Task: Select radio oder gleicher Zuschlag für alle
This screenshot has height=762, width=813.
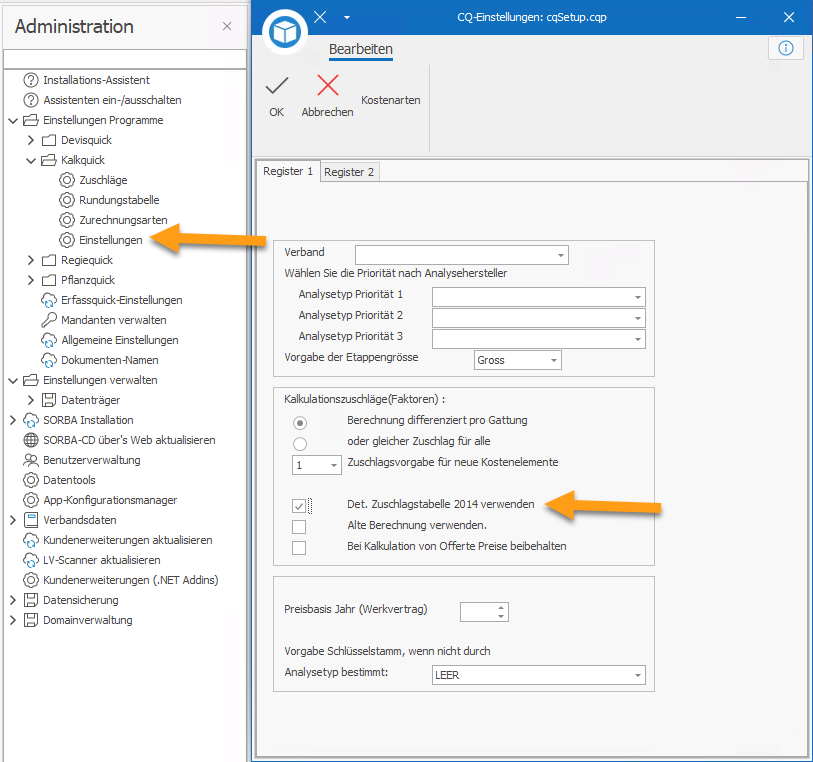Action: (x=300, y=444)
